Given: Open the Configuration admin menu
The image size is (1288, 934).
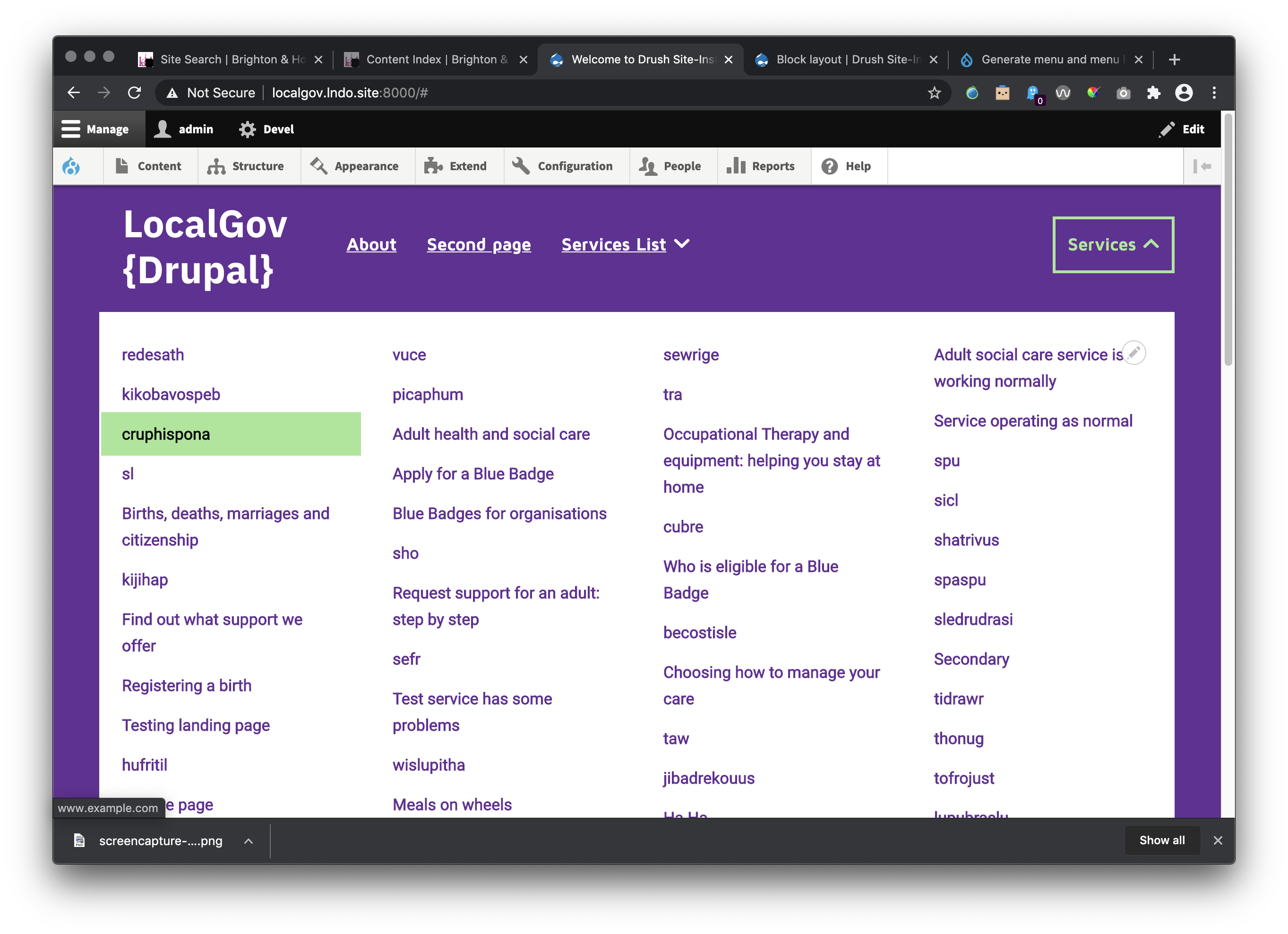Looking at the screenshot, I should click(563, 166).
